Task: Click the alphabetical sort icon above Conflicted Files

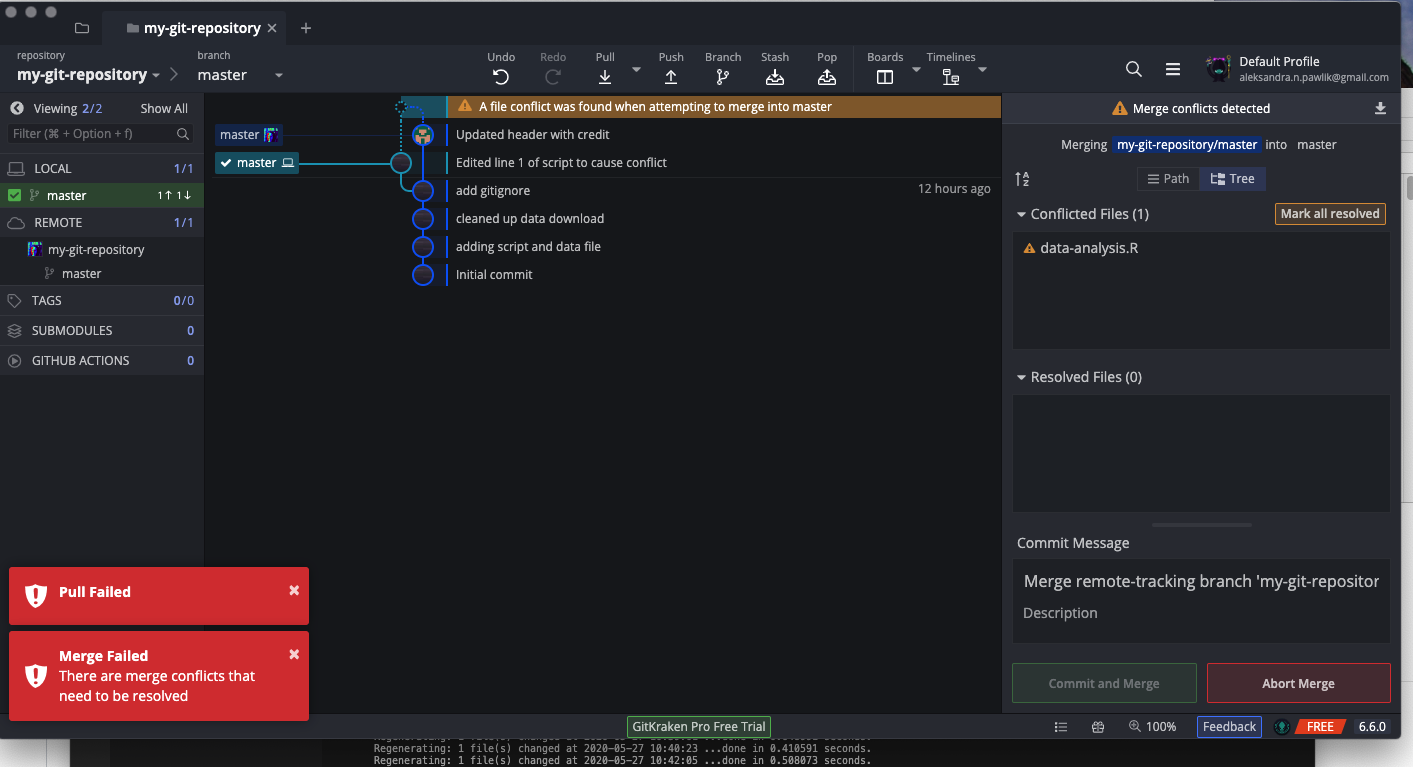Action: (x=1022, y=179)
